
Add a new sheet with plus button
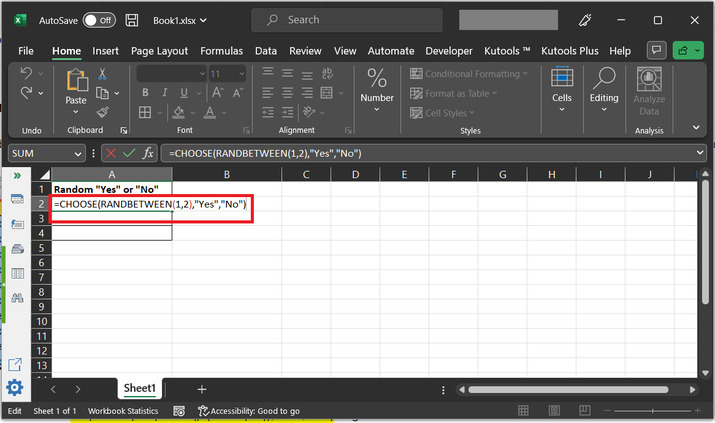pyautogui.click(x=201, y=388)
